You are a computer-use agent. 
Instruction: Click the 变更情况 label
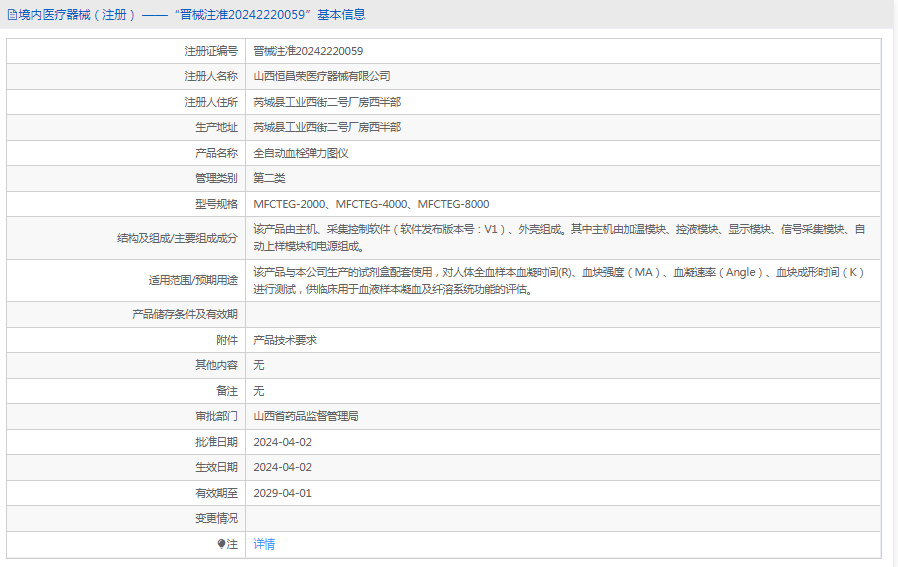coord(216,518)
